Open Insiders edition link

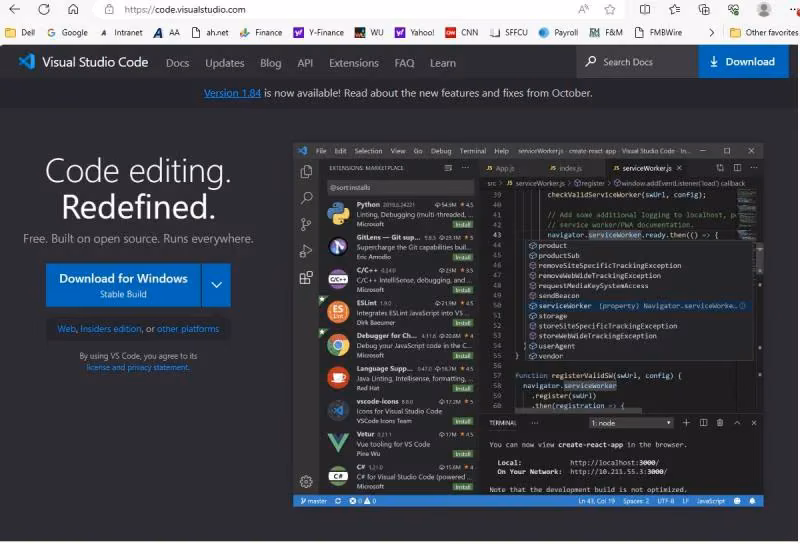[111, 329]
